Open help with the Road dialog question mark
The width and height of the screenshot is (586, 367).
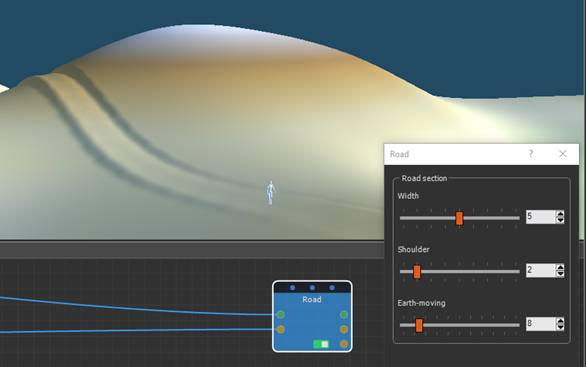(531, 154)
